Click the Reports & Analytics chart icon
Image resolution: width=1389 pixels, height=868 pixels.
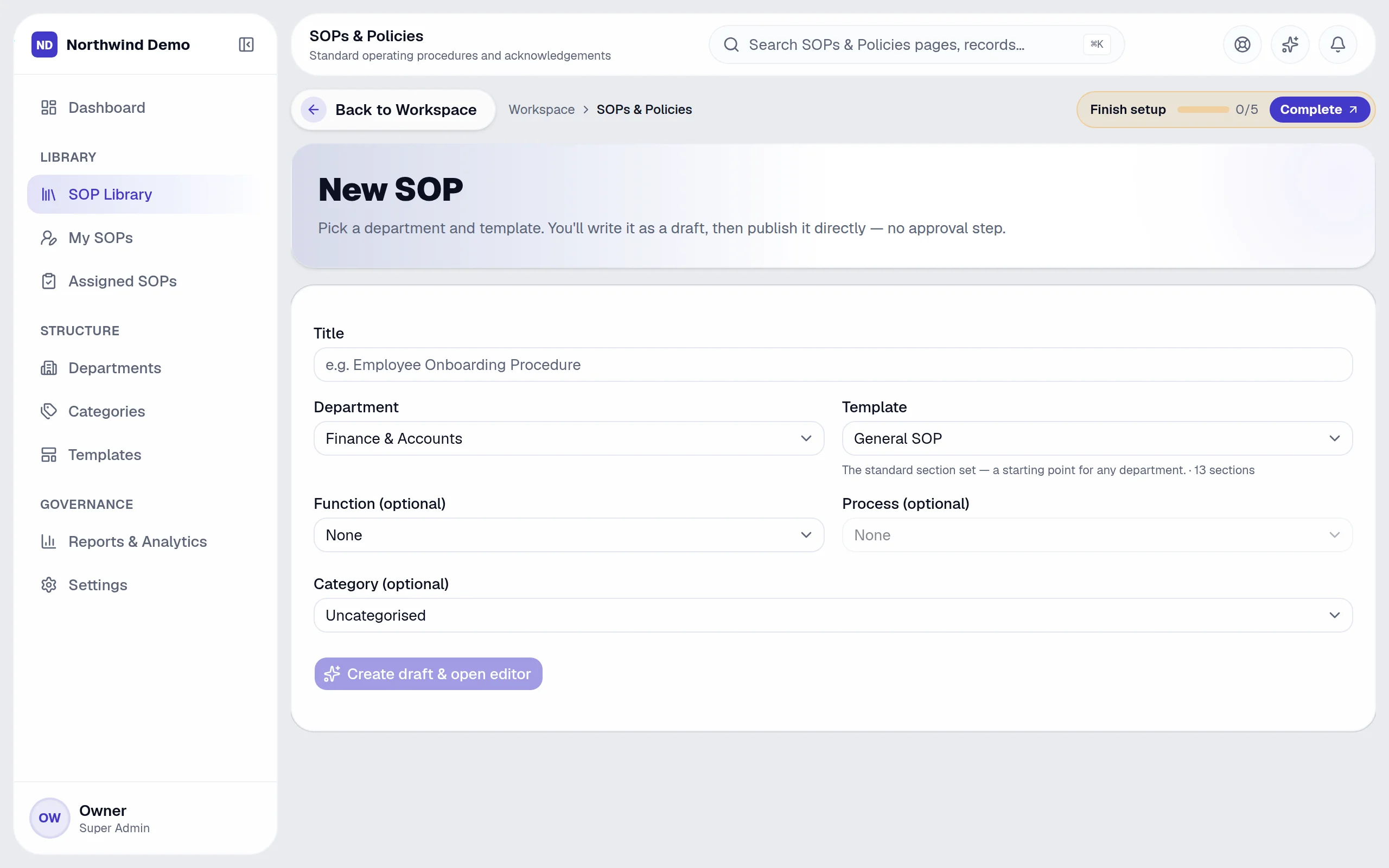tap(49, 541)
